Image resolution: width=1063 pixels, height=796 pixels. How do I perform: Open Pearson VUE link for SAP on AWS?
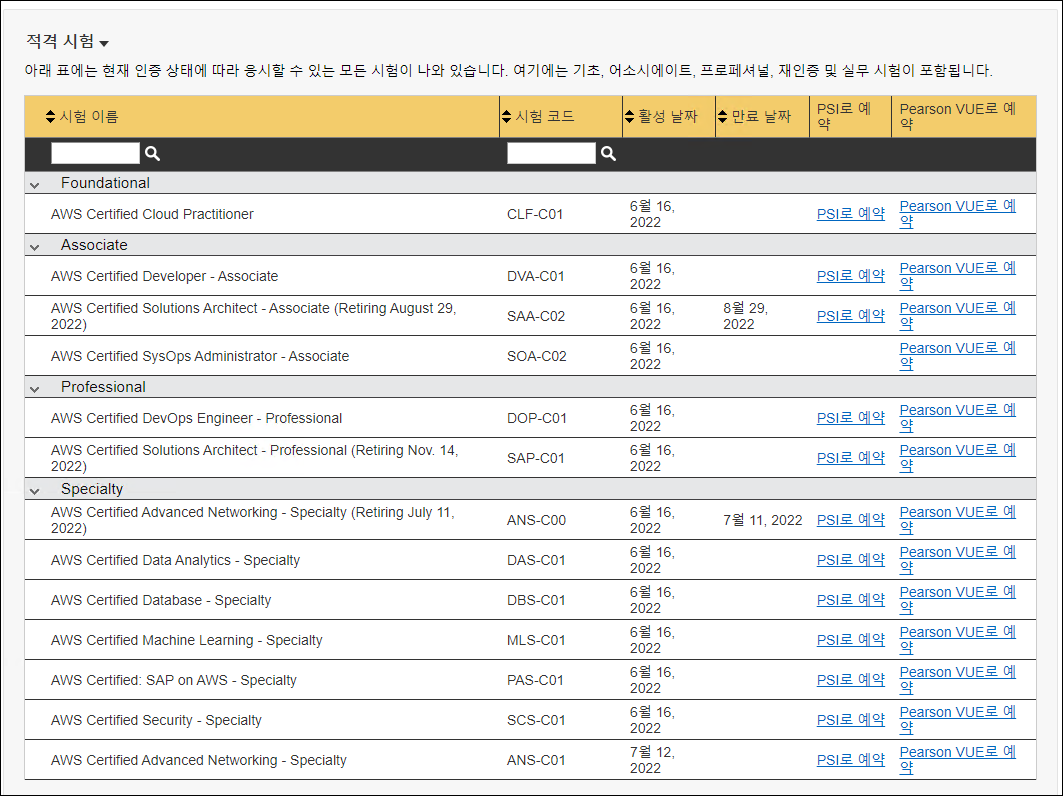click(x=957, y=680)
